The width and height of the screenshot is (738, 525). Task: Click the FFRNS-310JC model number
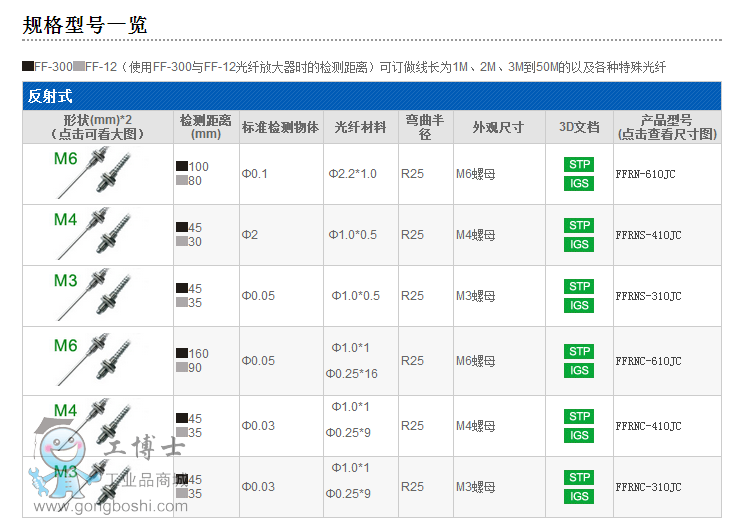tap(648, 296)
